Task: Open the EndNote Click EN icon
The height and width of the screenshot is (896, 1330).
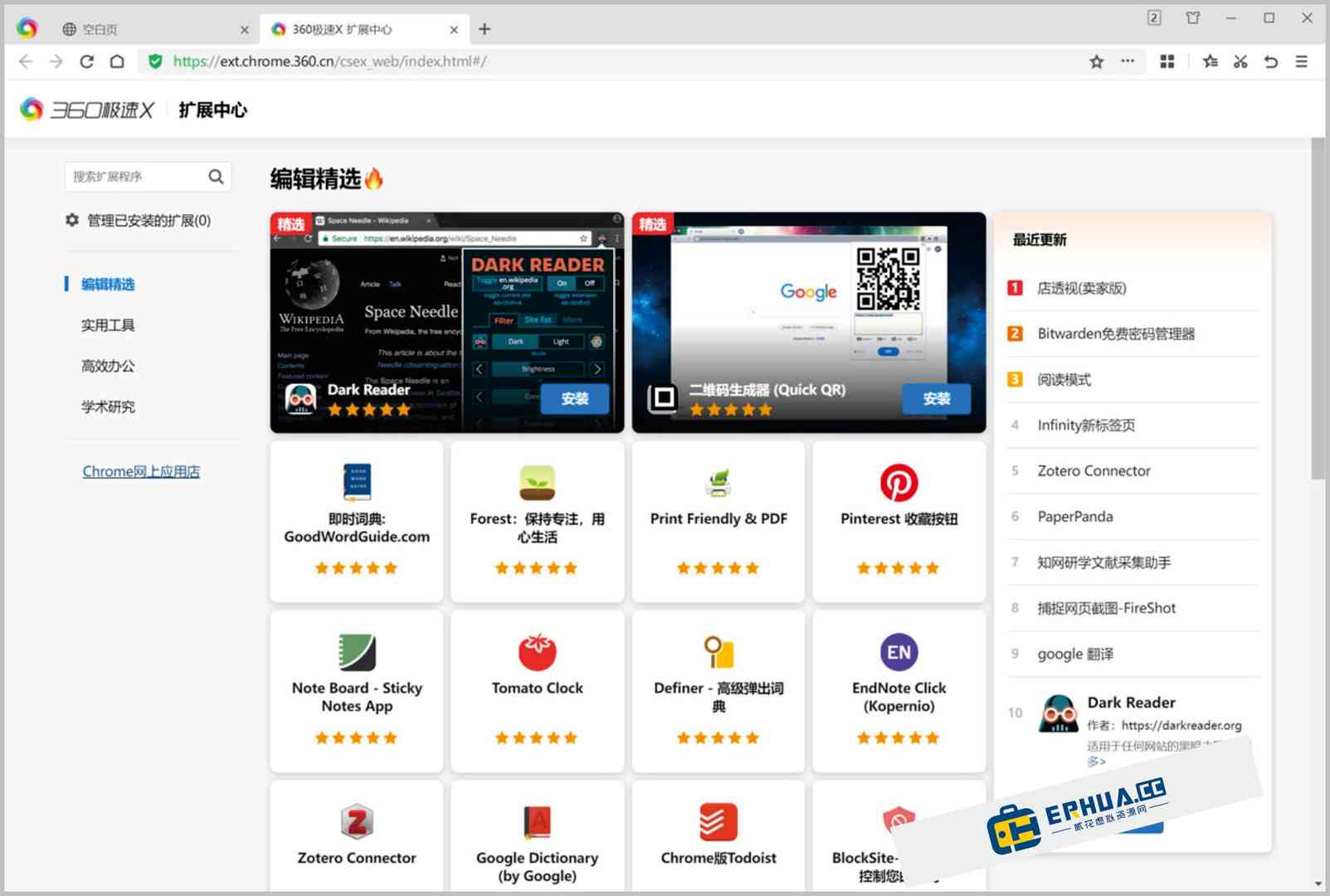Action: [x=899, y=652]
